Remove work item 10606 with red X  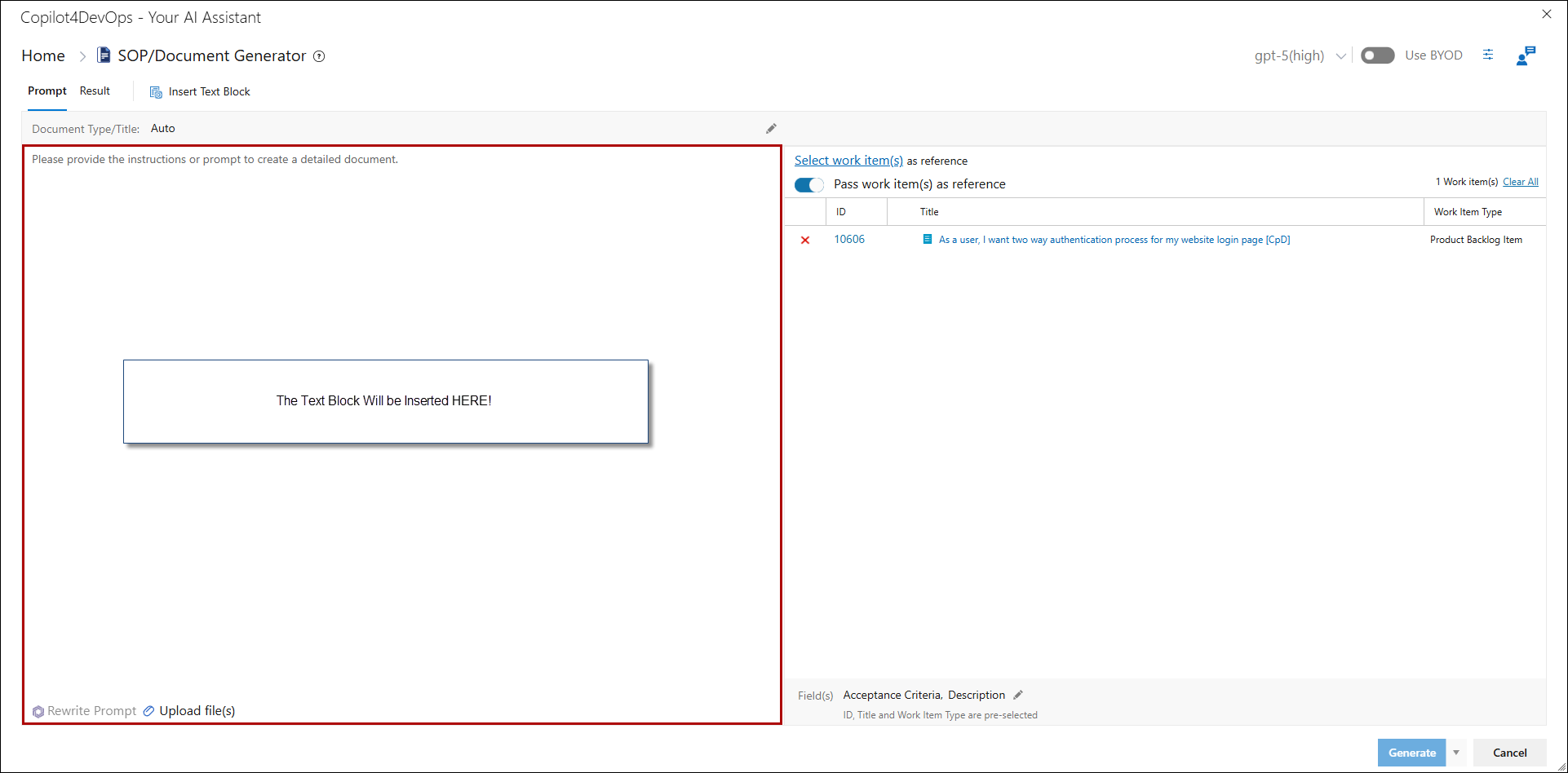coord(805,240)
